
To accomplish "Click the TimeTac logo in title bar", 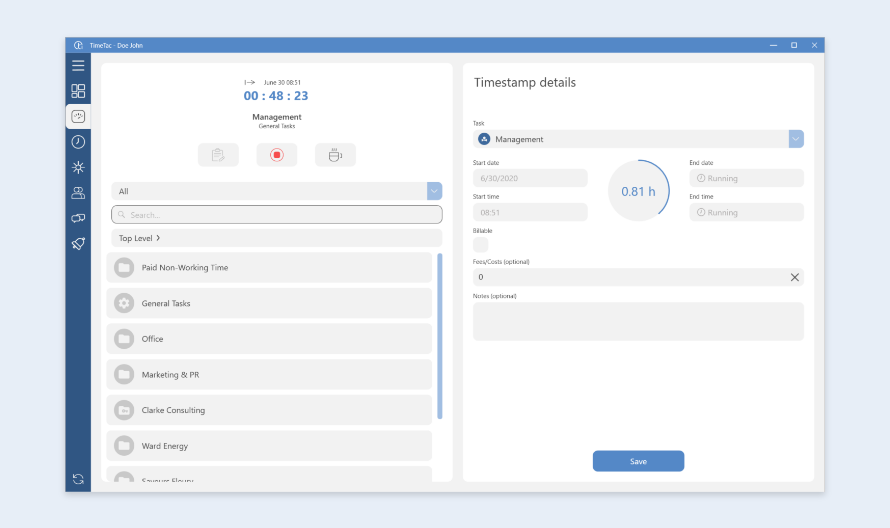I will tap(78, 45).
